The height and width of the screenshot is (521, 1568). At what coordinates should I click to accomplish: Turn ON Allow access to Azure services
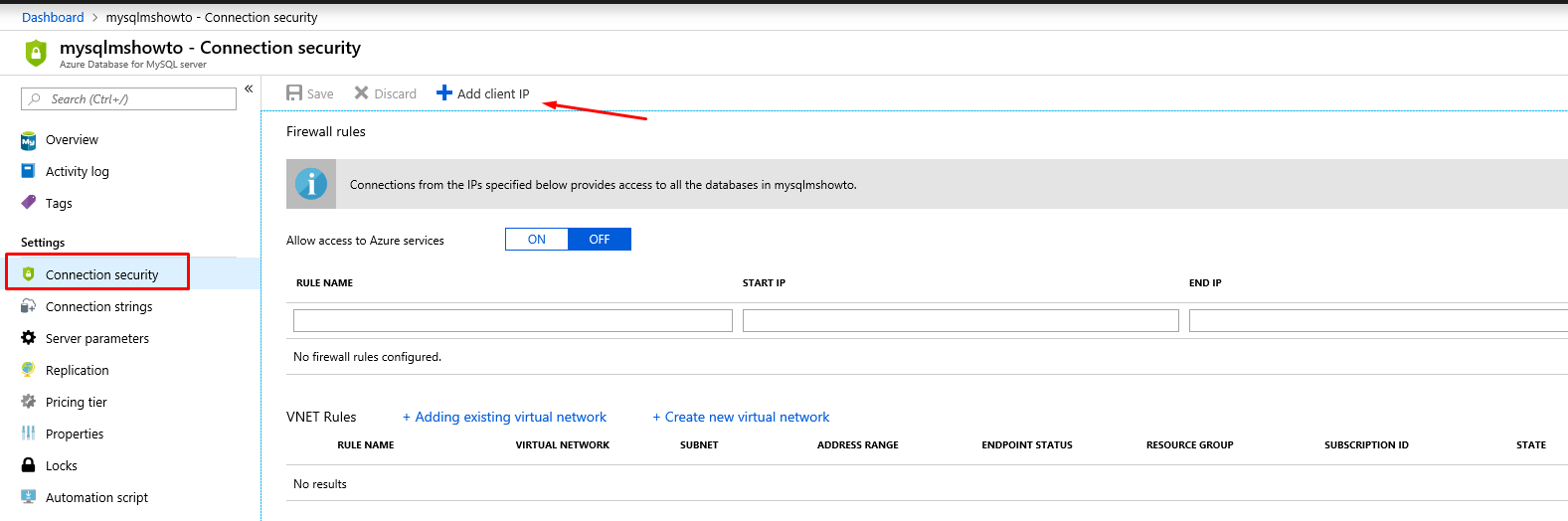coord(537,240)
